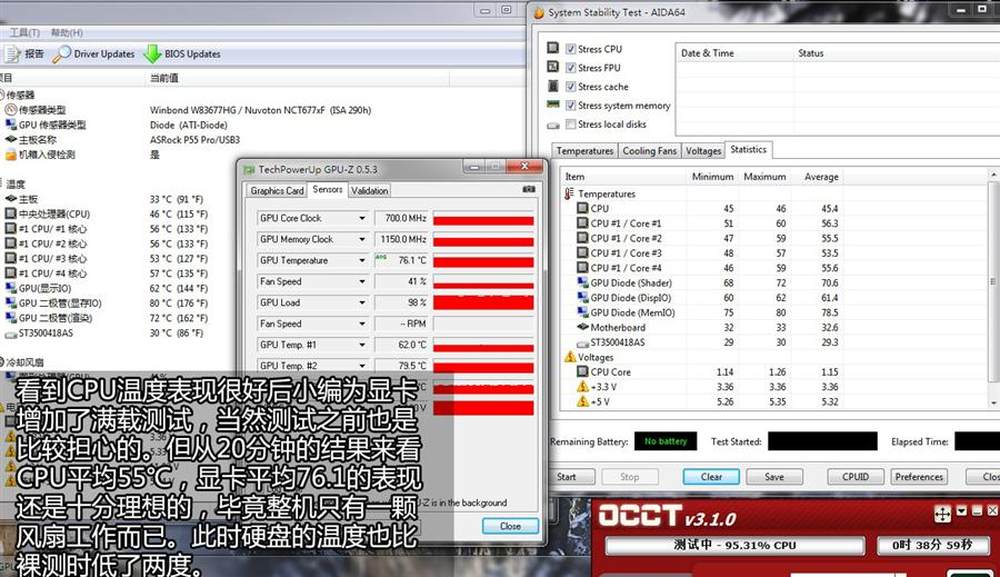Open the Fan Speed dropdown showing 41 %

point(362,281)
